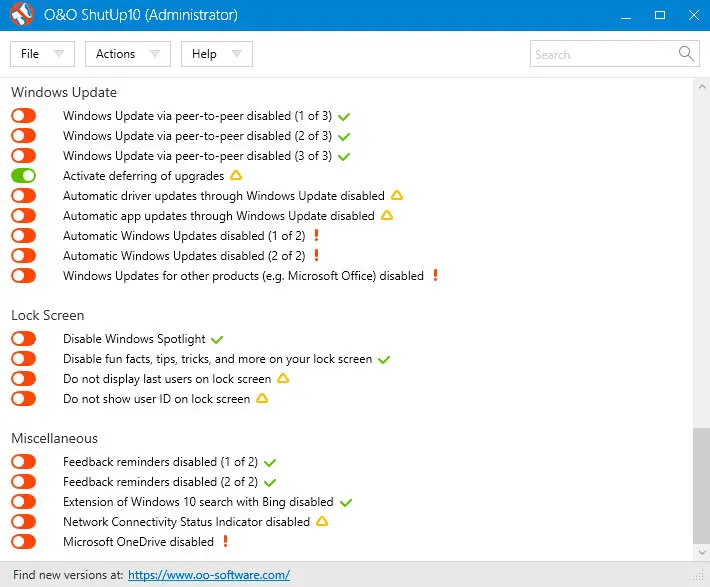Toggle Network Connectivity Status Indicator switch

click(24, 521)
